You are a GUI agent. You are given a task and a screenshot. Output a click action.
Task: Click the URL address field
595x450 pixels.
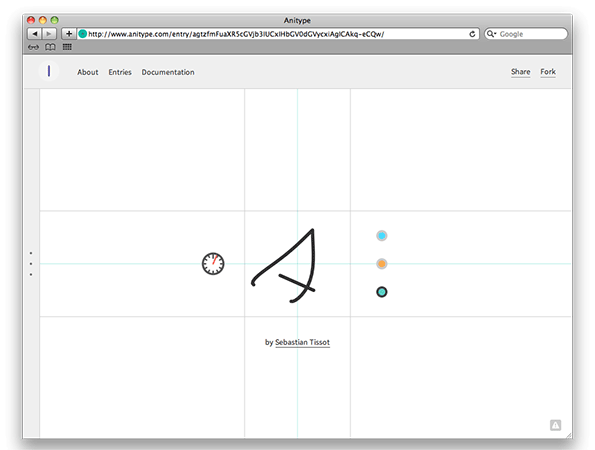click(x=278, y=34)
